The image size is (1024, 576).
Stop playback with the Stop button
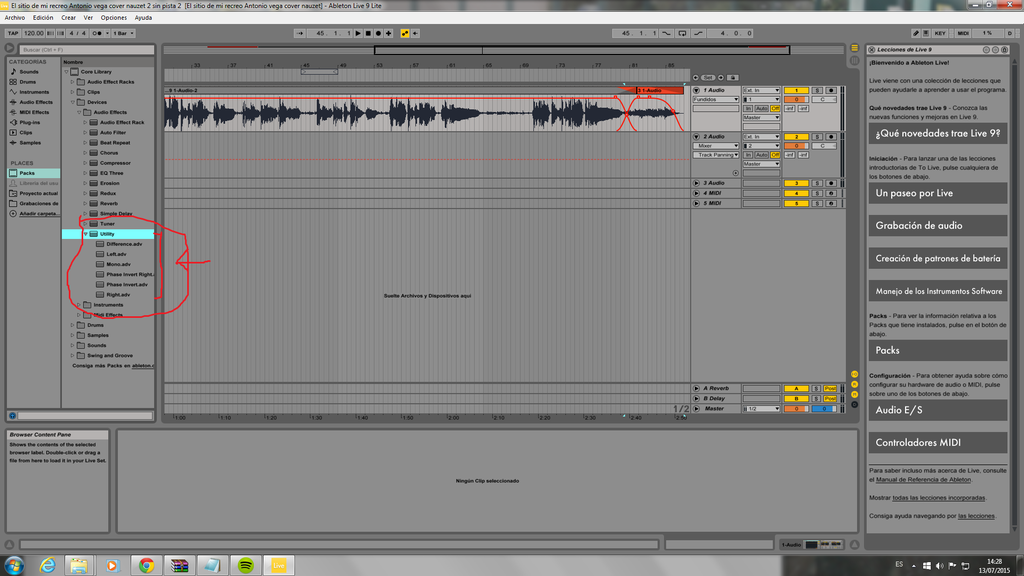[x=368, y=33]
